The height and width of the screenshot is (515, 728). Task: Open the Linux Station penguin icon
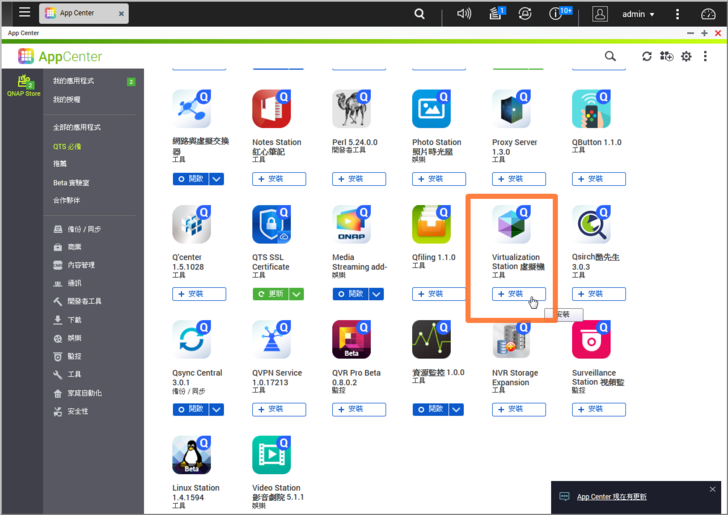[x=192, y=455]
